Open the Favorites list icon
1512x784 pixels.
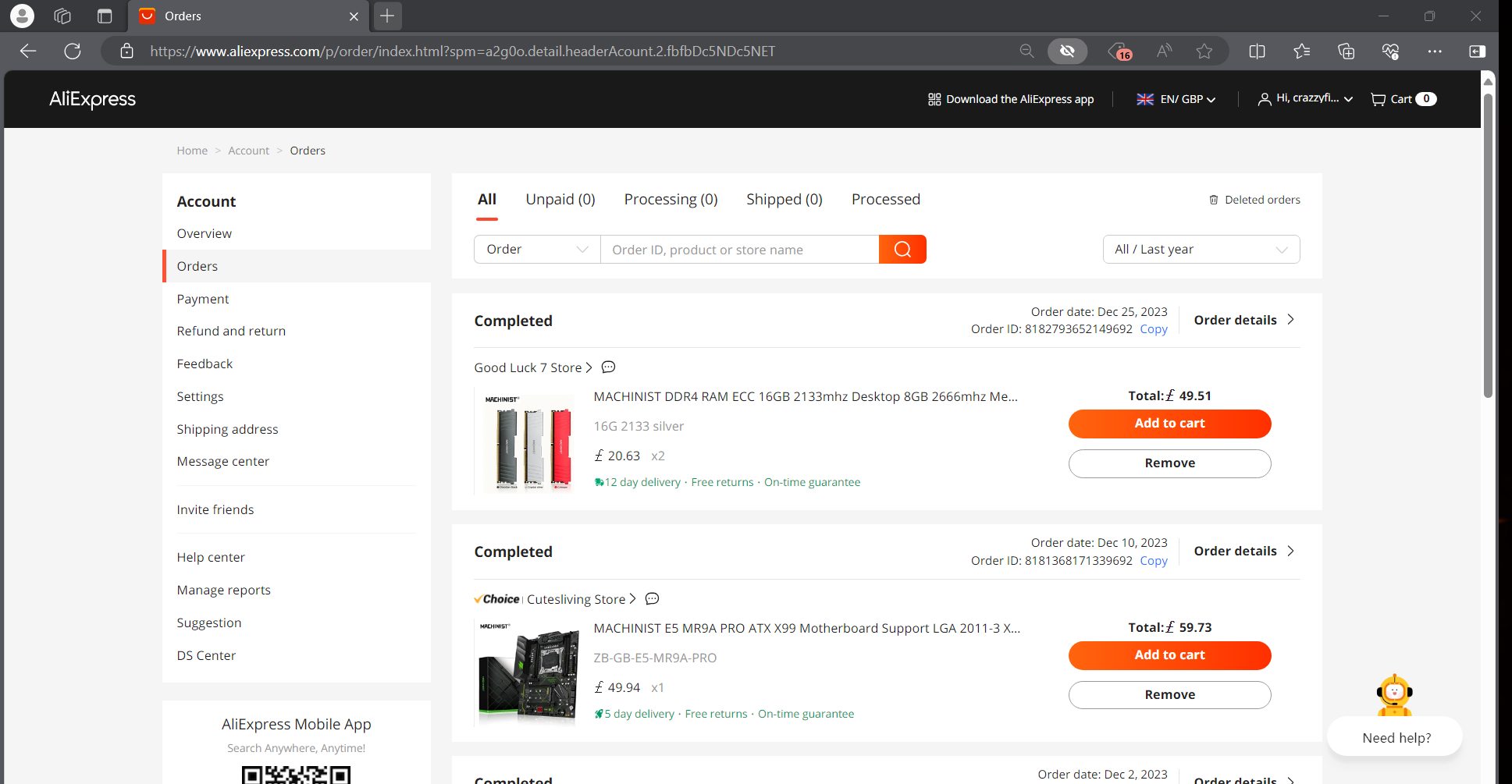(x=1301, y=51)
